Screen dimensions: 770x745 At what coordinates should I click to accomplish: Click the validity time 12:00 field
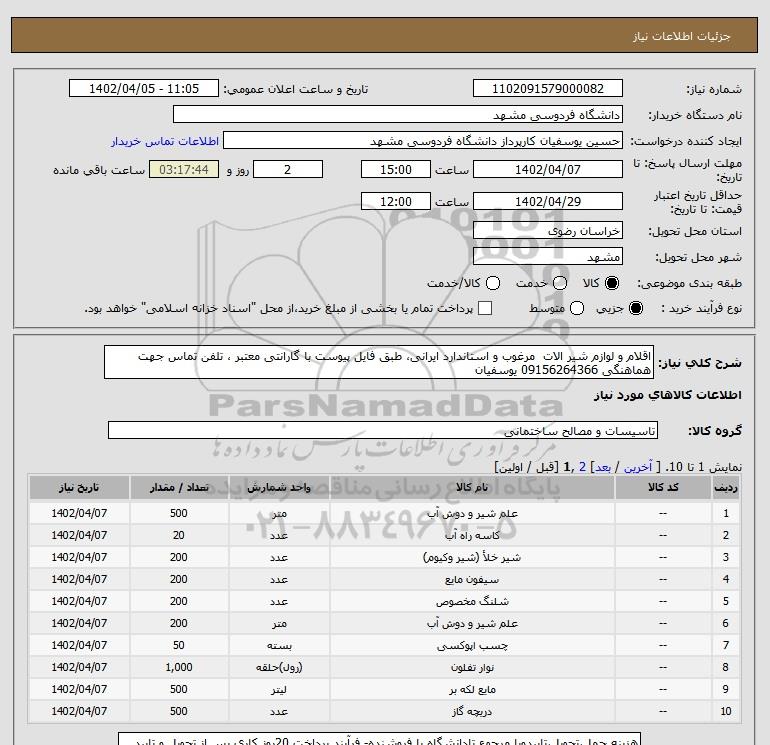pyautogui.click(x=396, y=201)
